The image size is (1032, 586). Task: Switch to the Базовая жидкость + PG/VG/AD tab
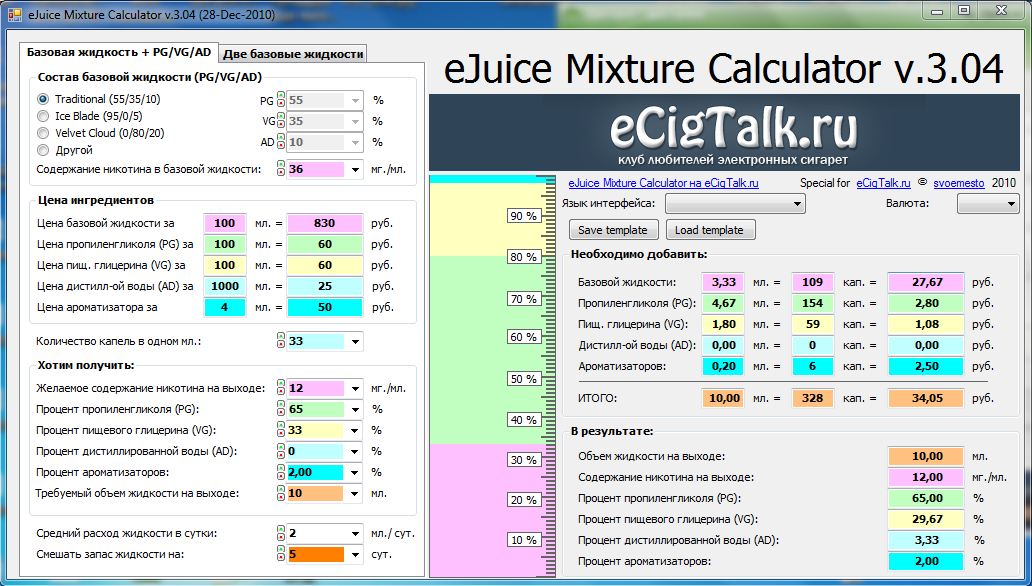tap(118, 53)
